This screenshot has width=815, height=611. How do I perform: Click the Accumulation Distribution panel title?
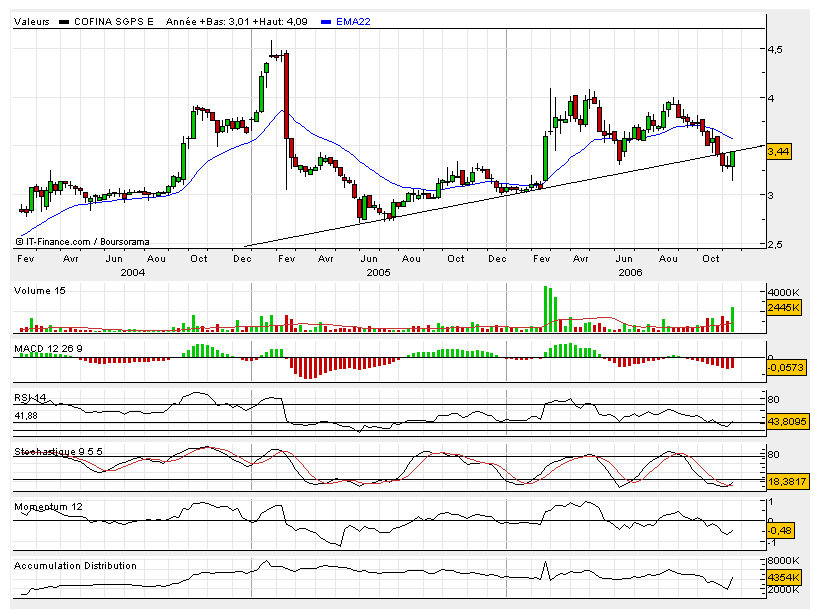pos(75,565)
